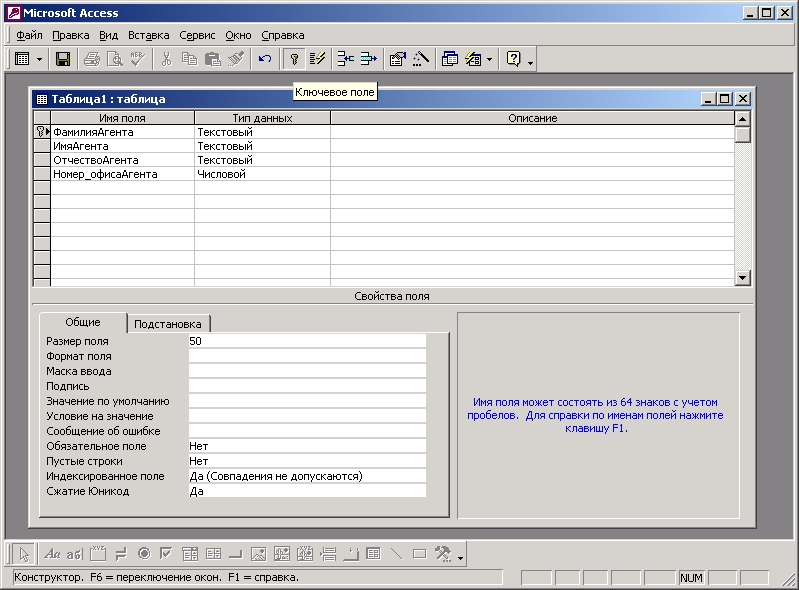Toggle the Primary Key (Ключевое поле) button
The width and height of the screenshot is (799, 590).
[x=294, y=59]
